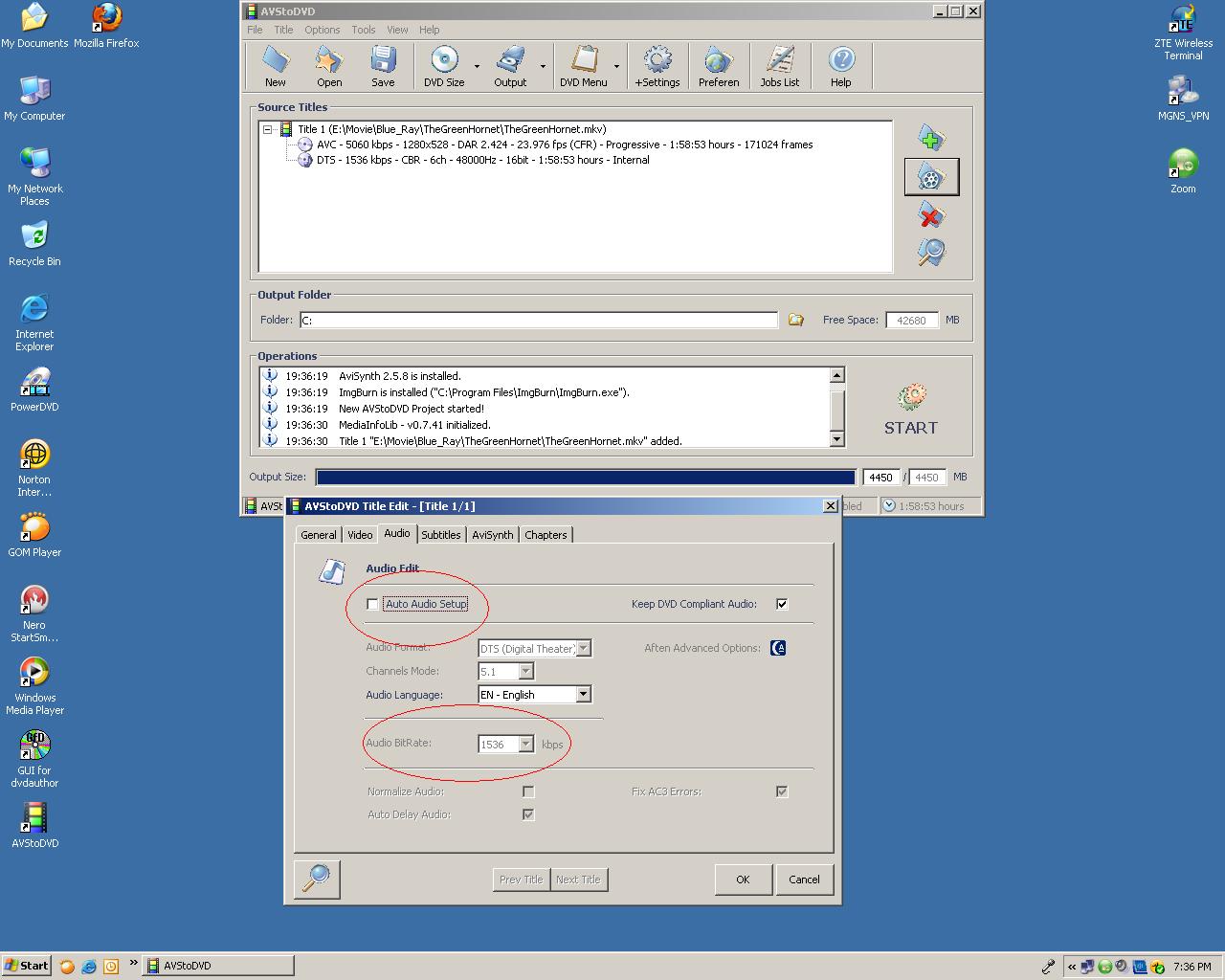Click OK in Title Edit dialog
The image size is (1225, 980).
(x=743, y=880)
